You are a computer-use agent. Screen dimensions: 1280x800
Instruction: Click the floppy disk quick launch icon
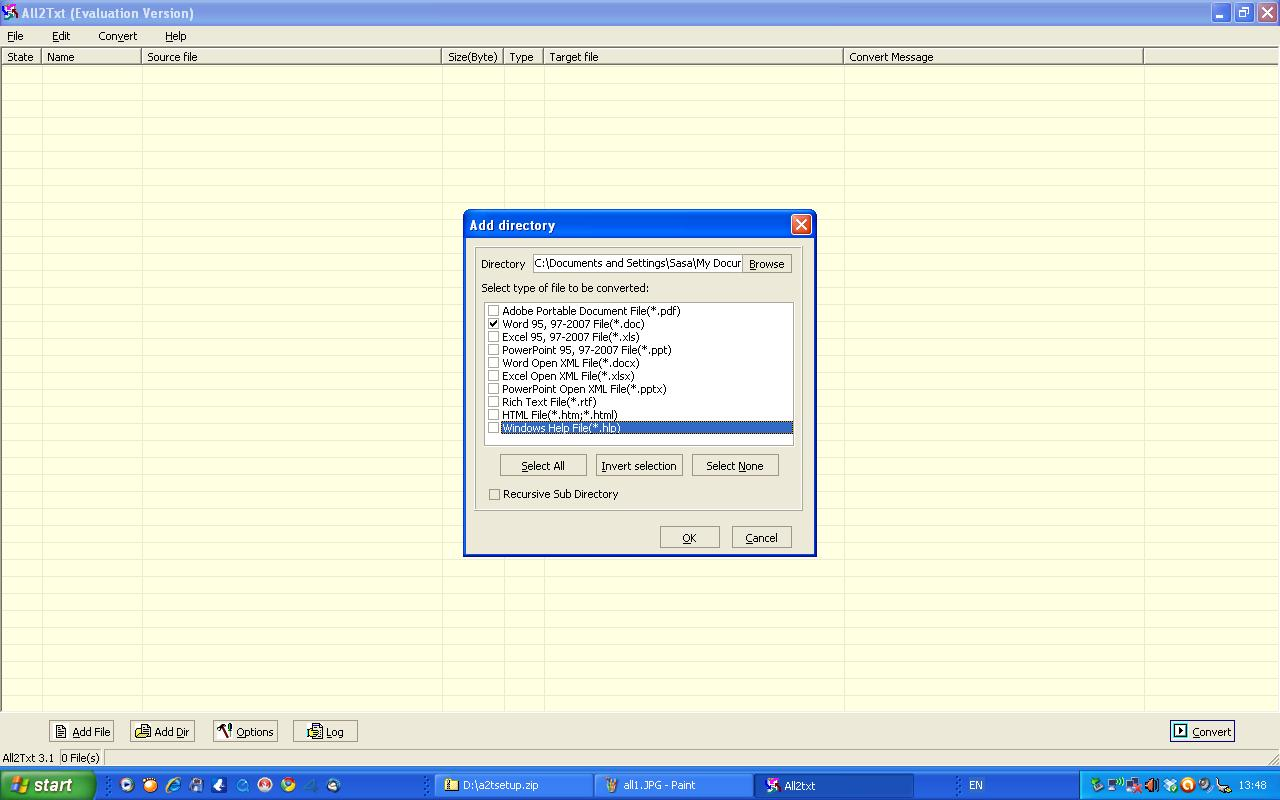[x=196, y=785]
